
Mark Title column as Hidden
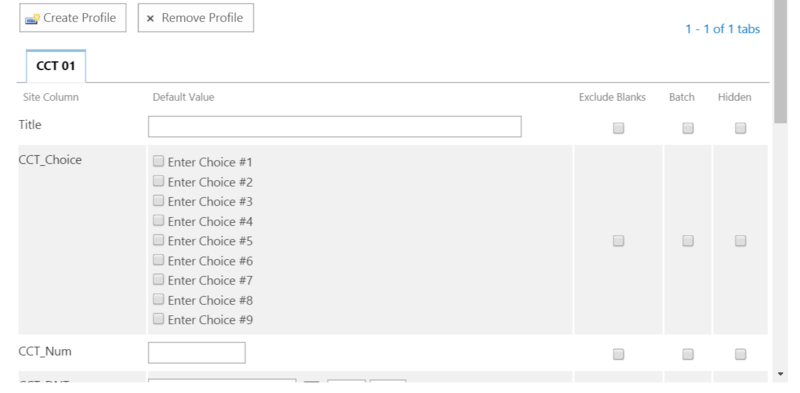coord(740,128)
